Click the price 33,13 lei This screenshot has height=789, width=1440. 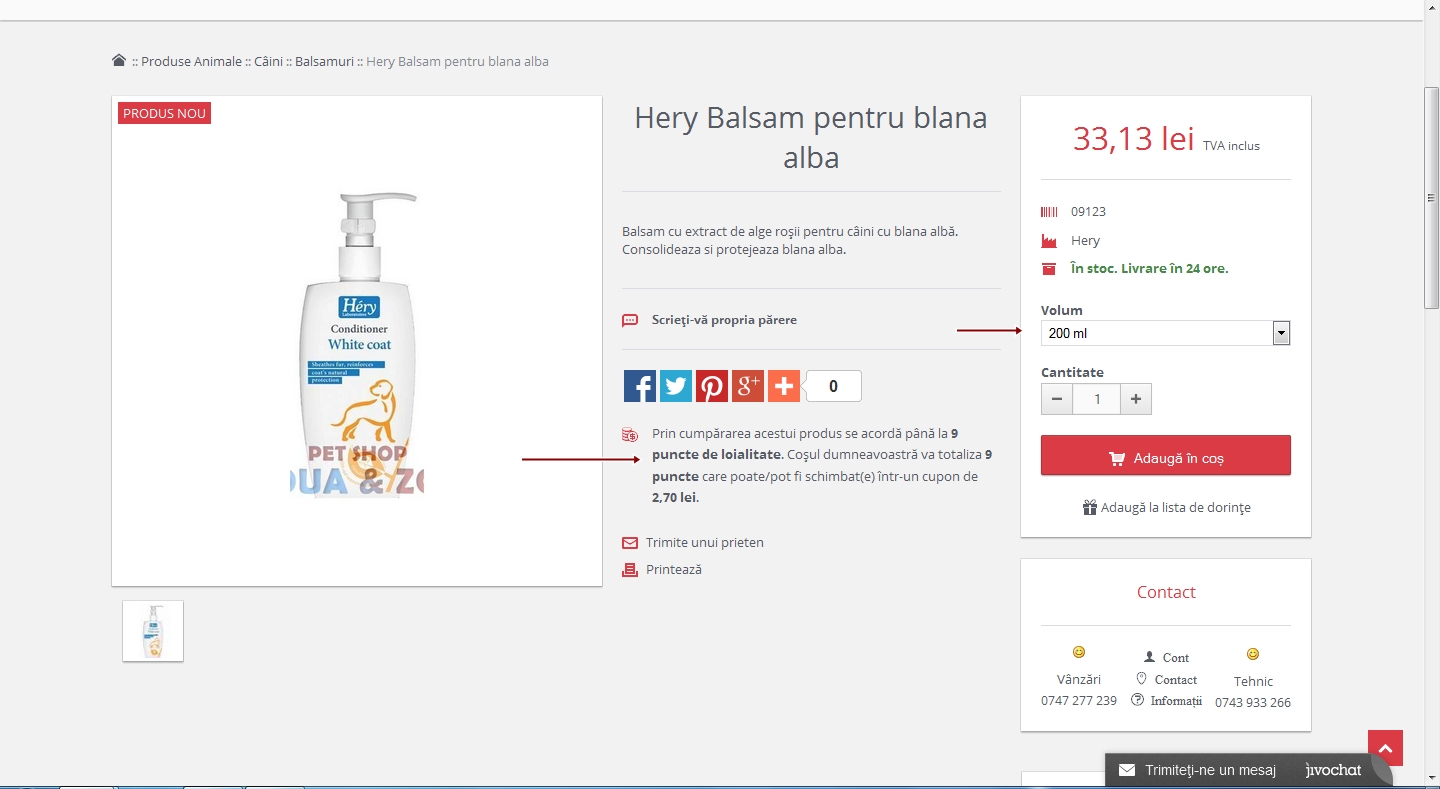pyautogui.click(x=1133, y=138)
